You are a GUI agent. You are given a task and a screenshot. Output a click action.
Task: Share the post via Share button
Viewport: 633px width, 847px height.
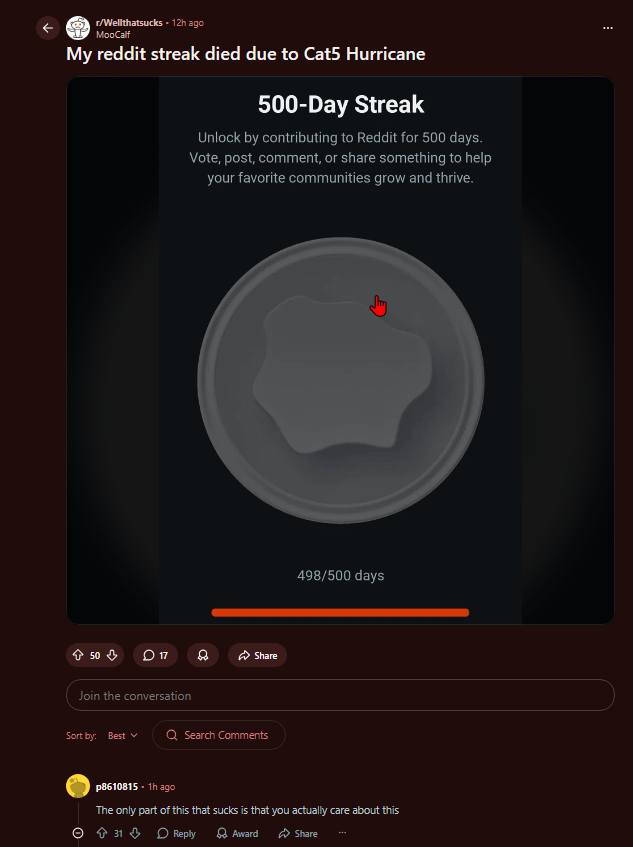pos(257,655)
